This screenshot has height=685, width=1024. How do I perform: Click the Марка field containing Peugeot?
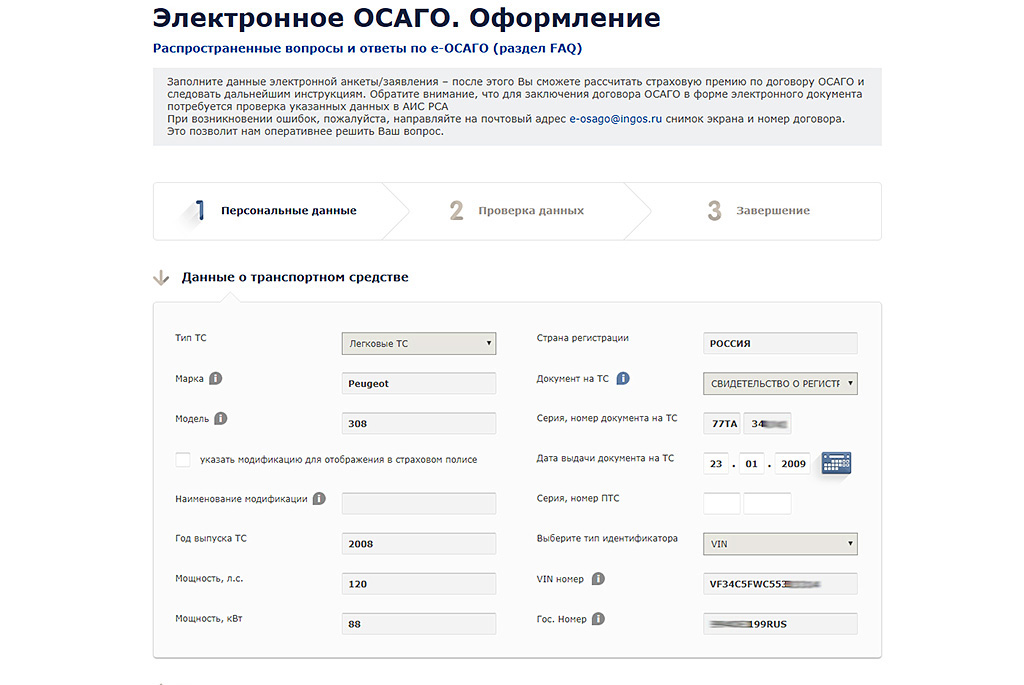click(x=418, y=384)
